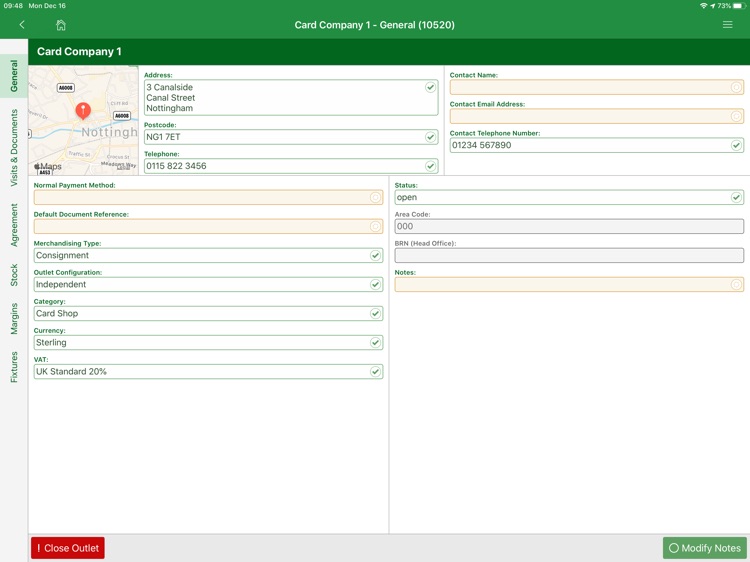The width and height of the screenshot is (750, 562).
Task: Edit the Postcode field NG1 7ET
Action: [x=291, y=137]
